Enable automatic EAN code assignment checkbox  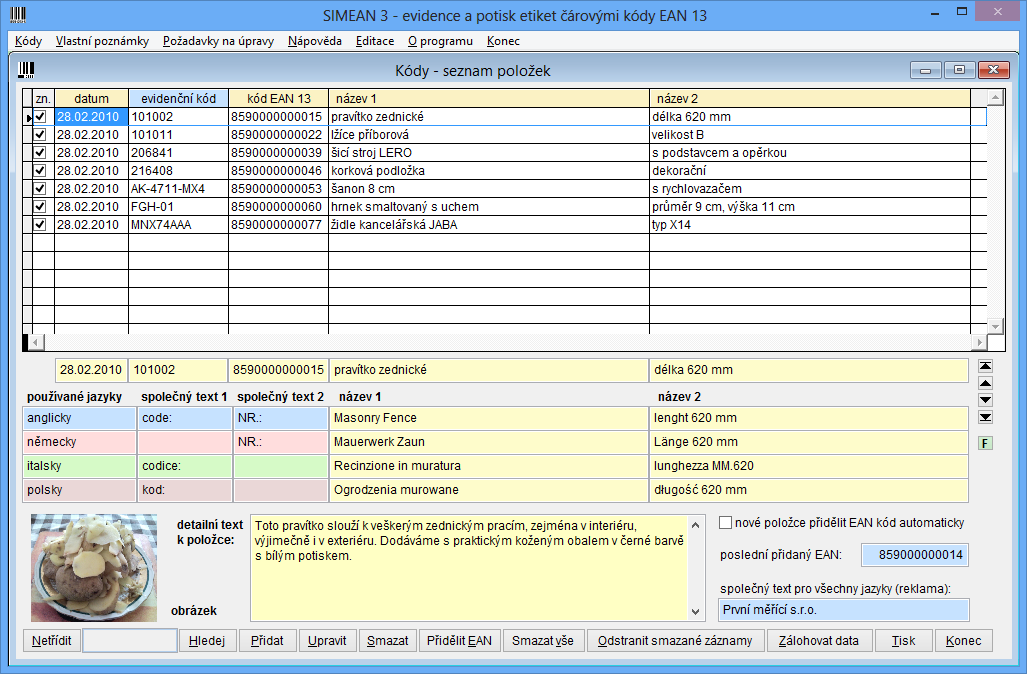click(726, 523)
